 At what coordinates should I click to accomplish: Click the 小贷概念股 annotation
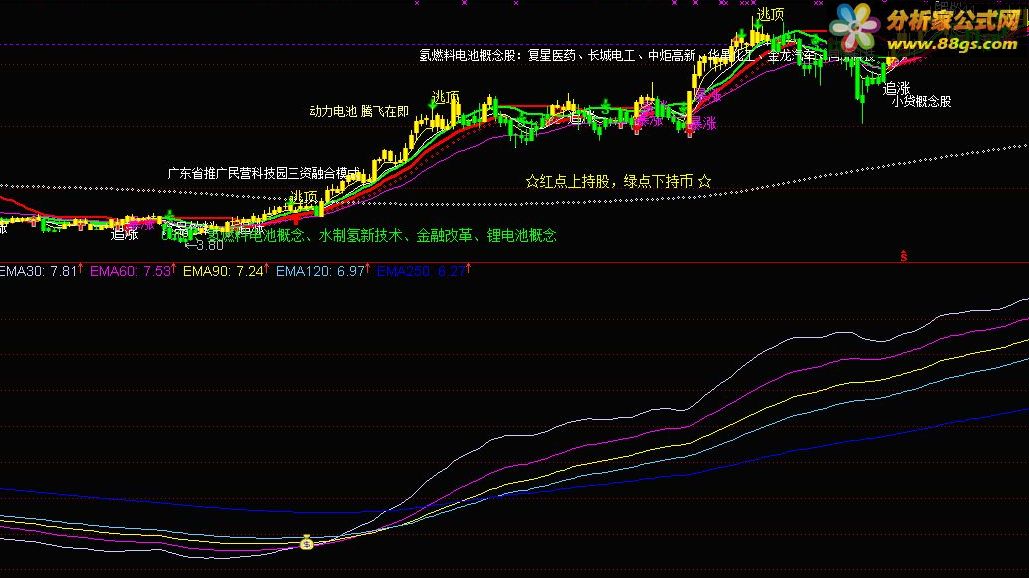click(921, 101)
